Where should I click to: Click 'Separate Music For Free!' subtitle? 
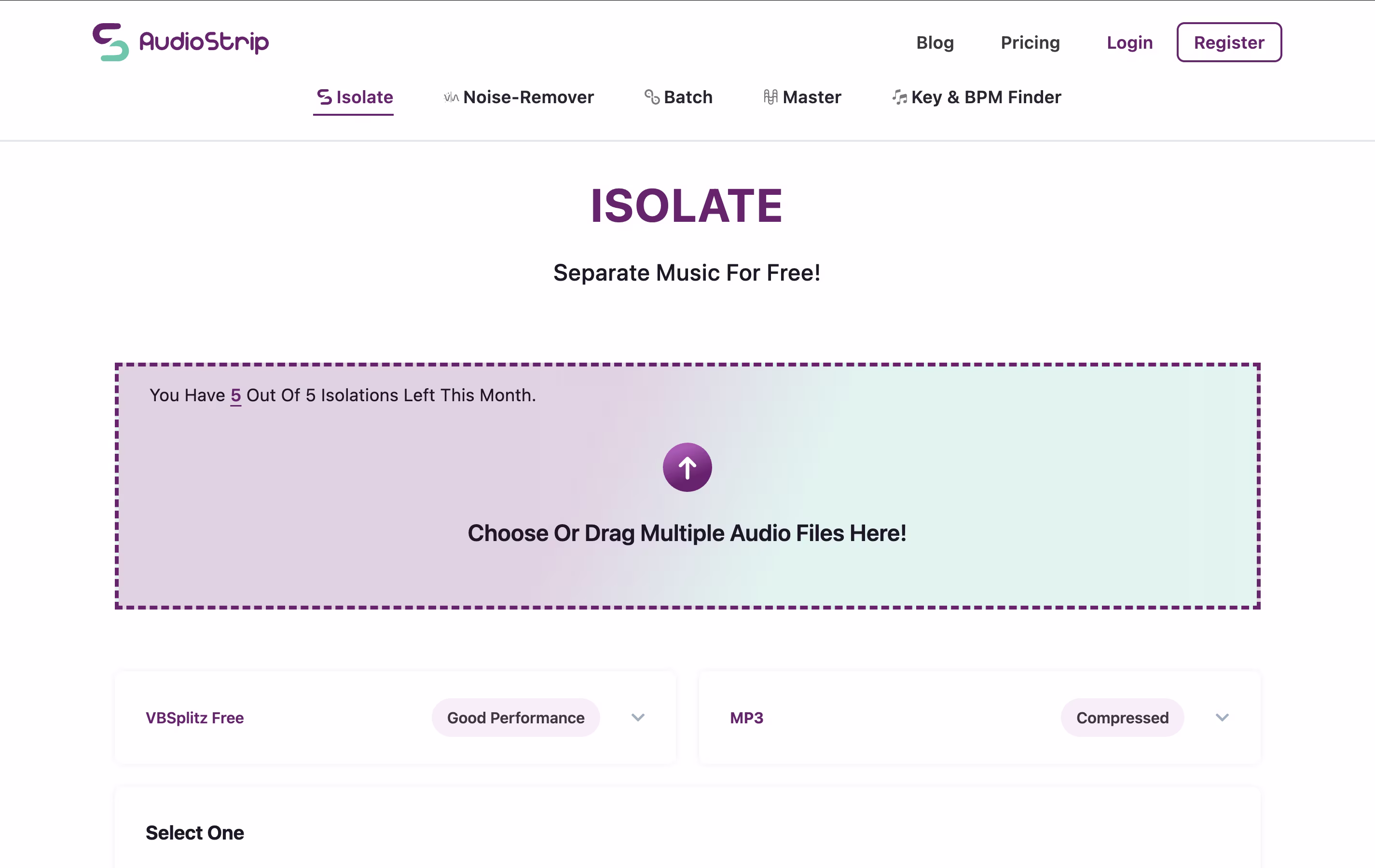(687, 272)
